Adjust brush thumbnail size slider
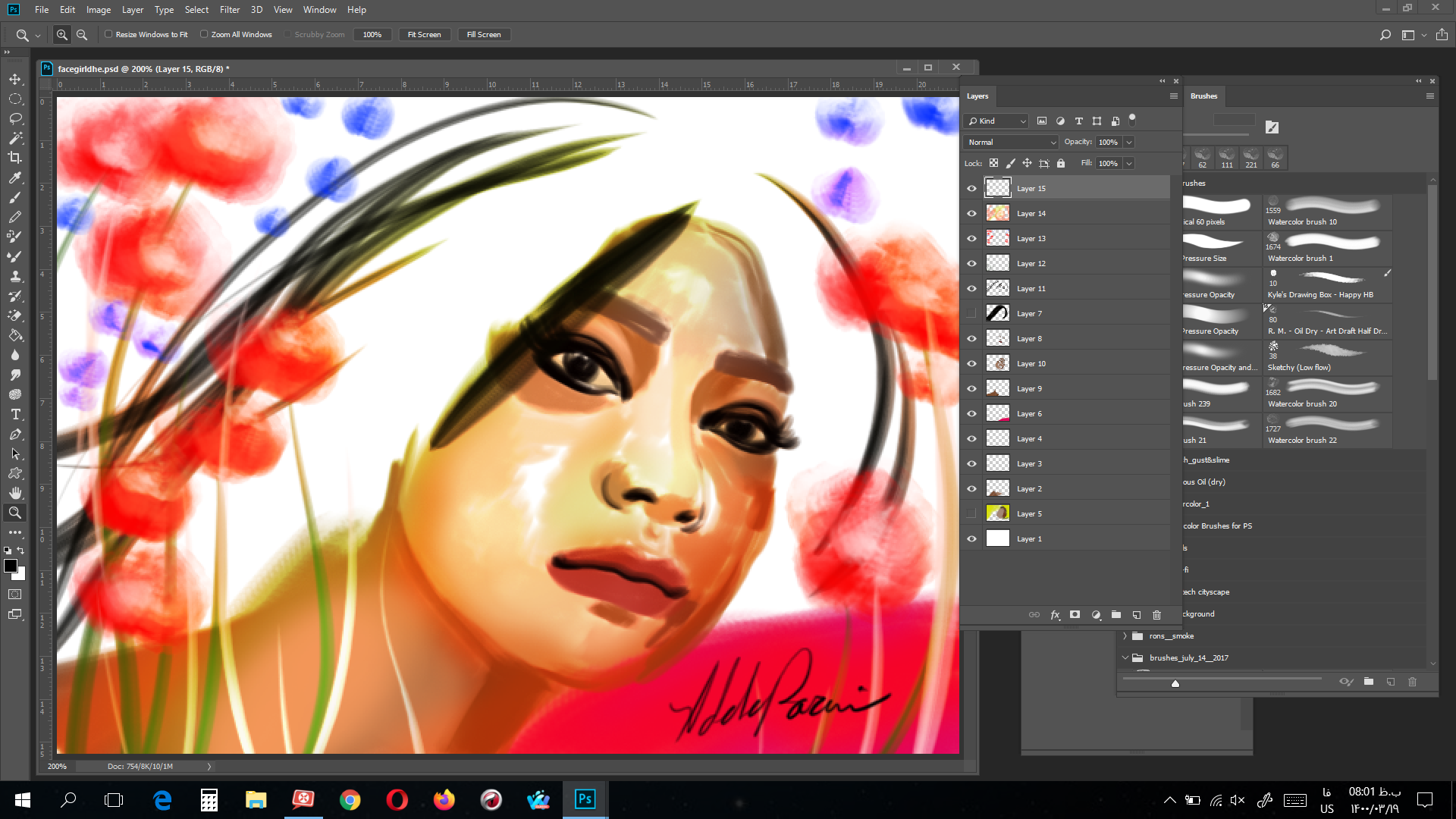Viewport: 1456px width, 819px height. 1175,683
